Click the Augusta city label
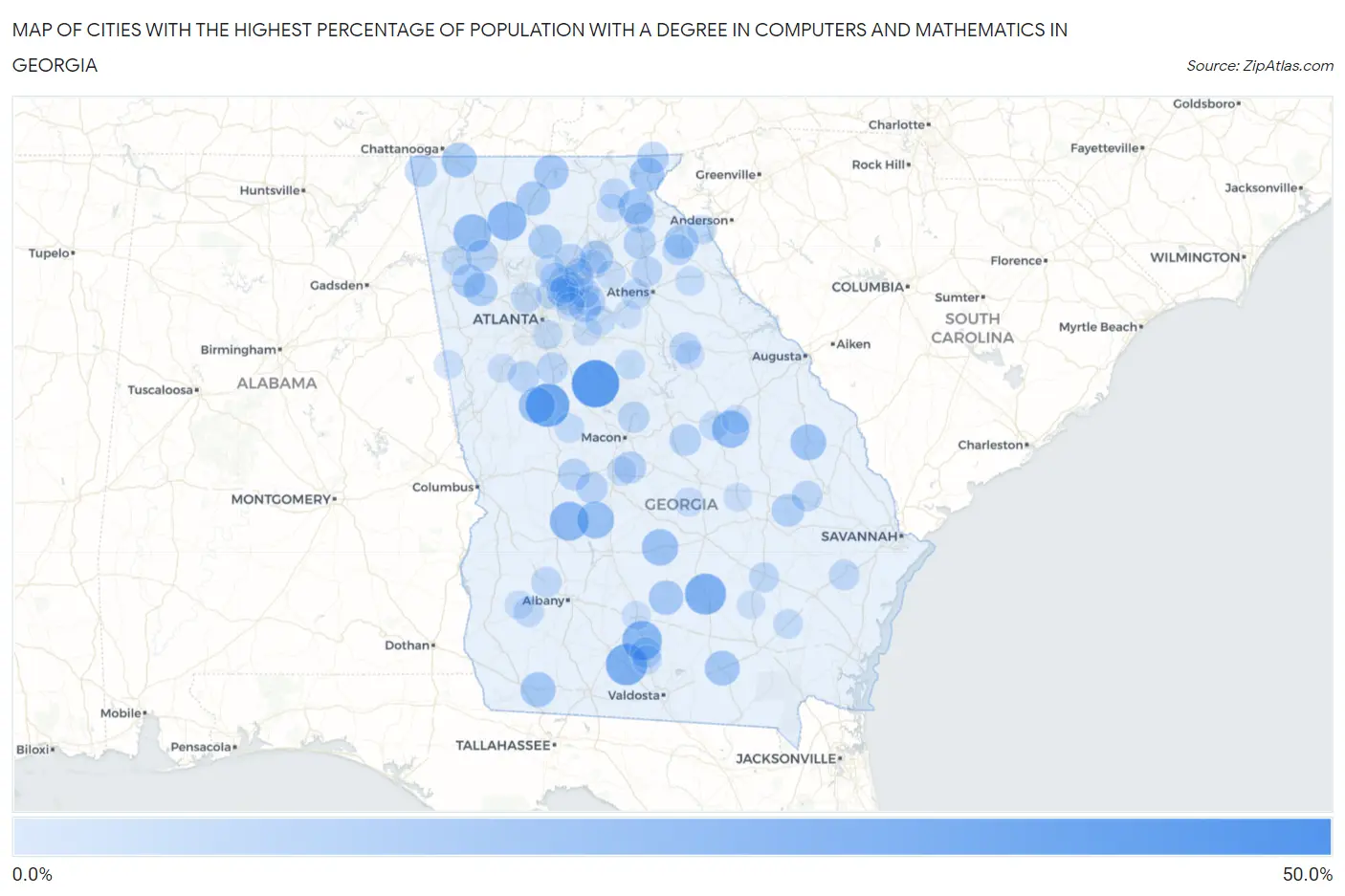 777,357
